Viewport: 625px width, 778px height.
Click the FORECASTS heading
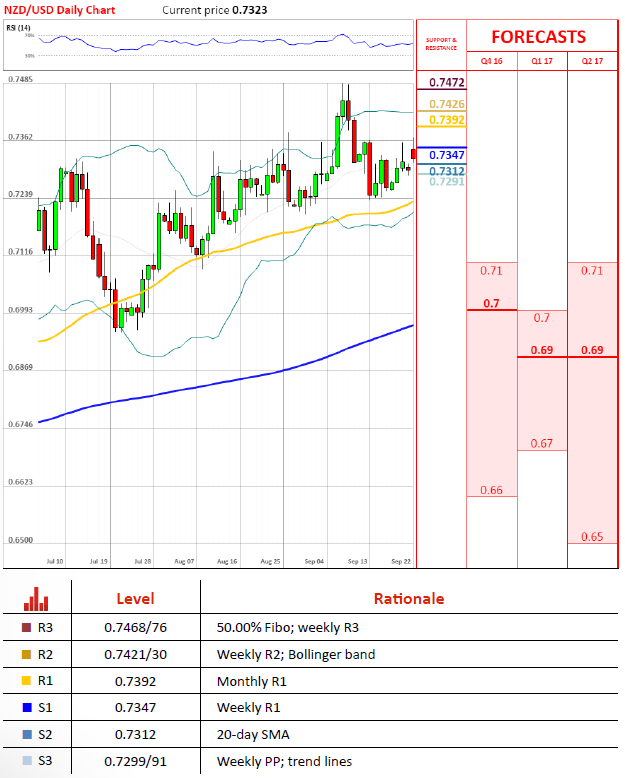(x=539, y=37)
